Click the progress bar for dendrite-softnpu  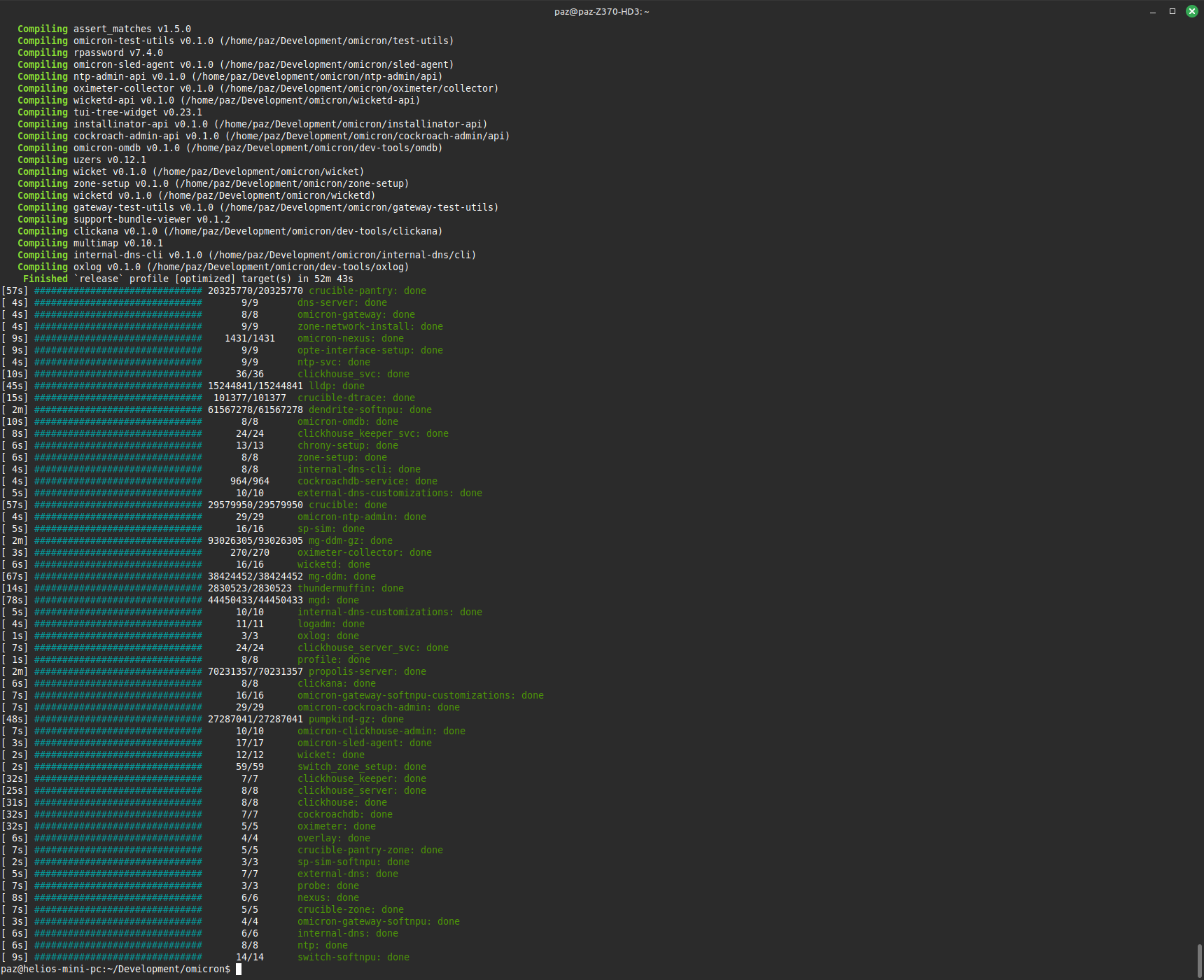point(118,409)
